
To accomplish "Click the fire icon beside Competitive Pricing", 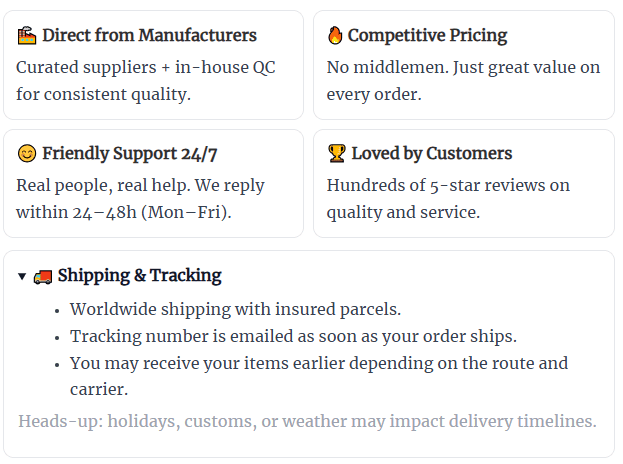I will tap(335, 36).
